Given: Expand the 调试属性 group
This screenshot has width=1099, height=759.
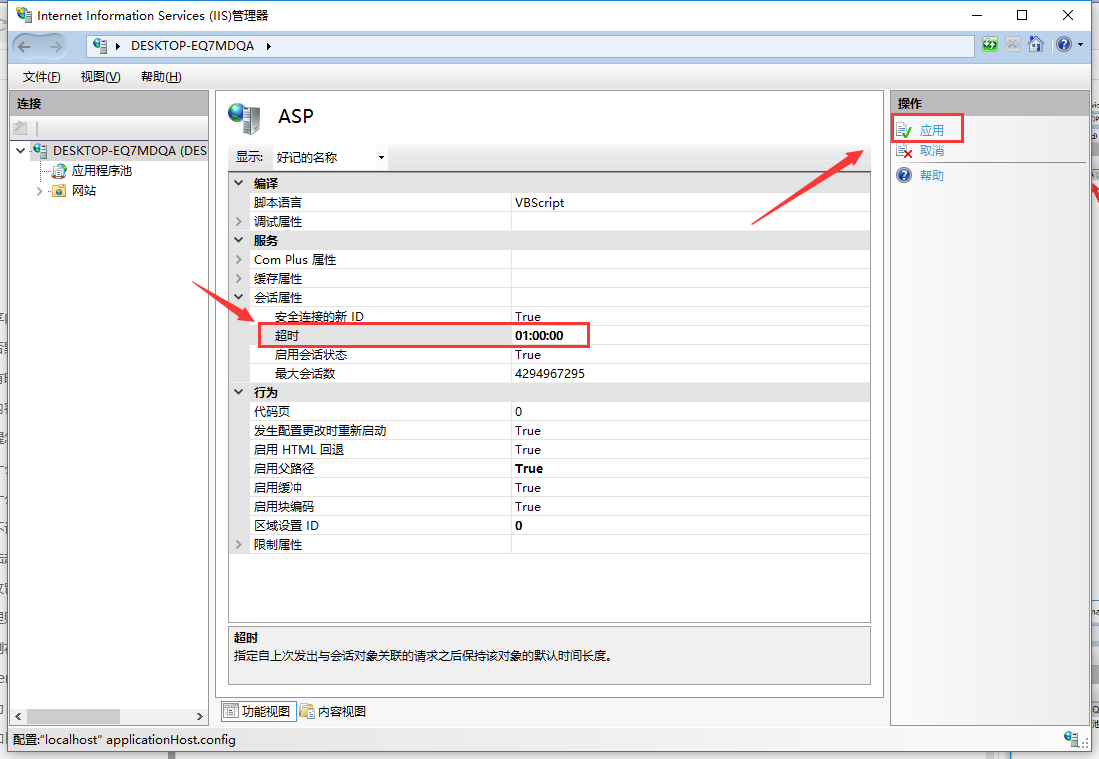Looking at the screenshot, I should tap(239, 222).
